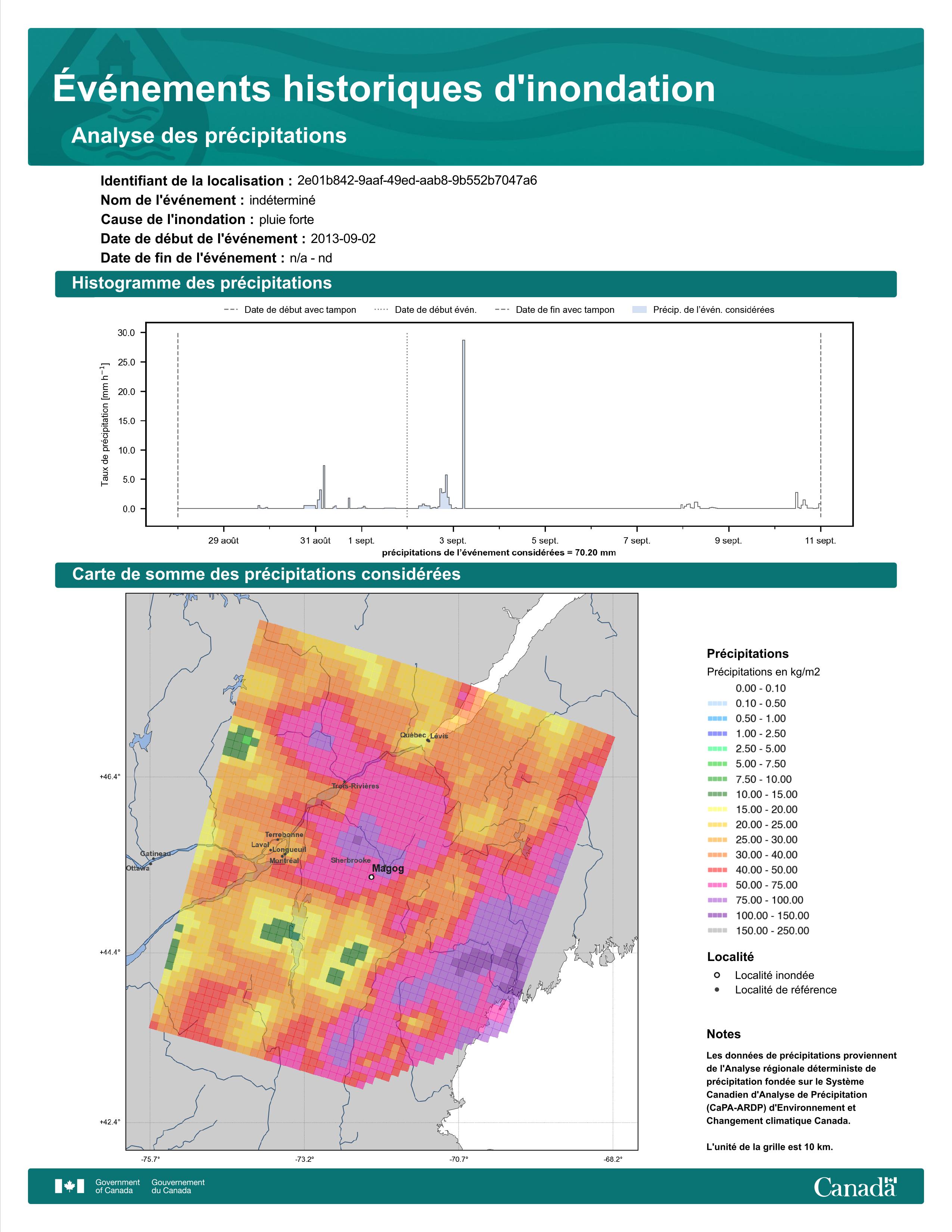Viewport: 952px width, 1232px height.
Task: Click the 70.20 mm precipitation total caption
Action: [498, 553]
